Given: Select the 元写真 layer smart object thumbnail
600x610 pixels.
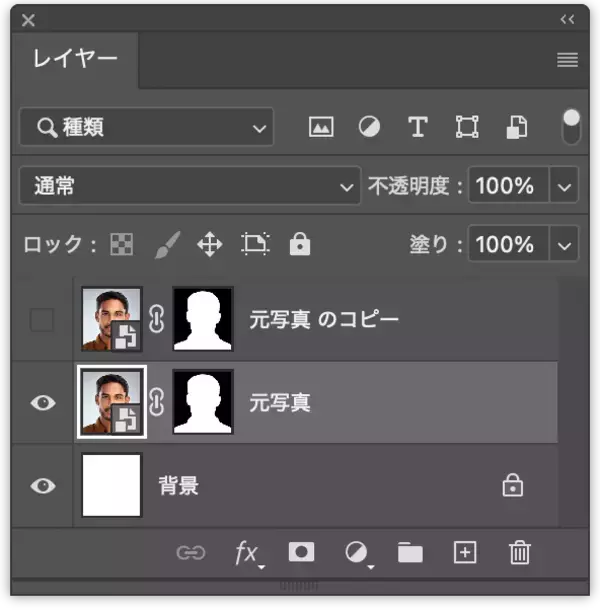Looking at the screenshot, I should [112, 402].
